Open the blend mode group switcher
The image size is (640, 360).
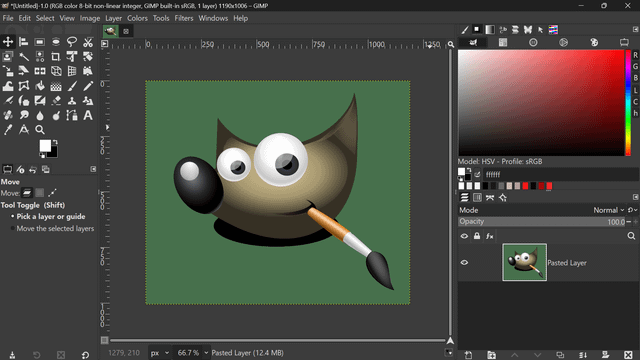[632, 210]
